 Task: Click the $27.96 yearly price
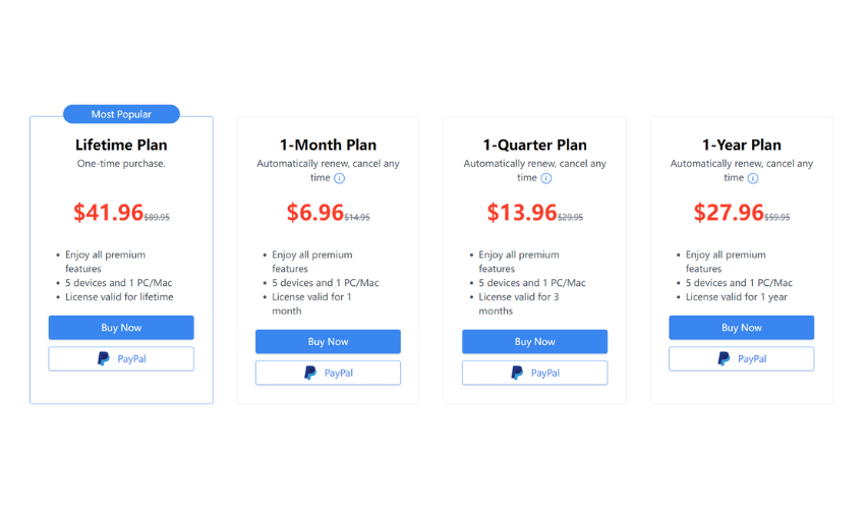728,212
